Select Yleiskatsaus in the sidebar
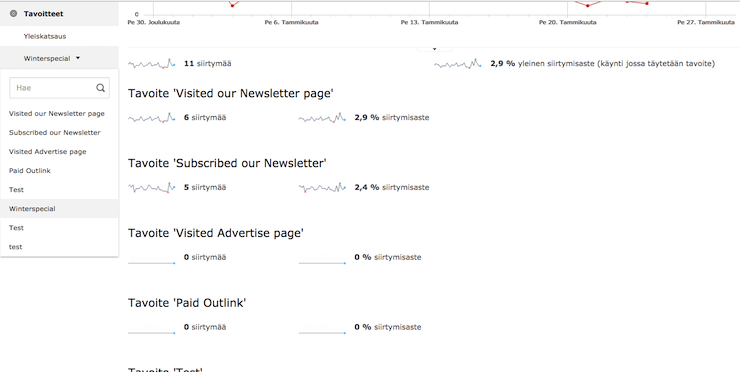 [x=45, y=36]
